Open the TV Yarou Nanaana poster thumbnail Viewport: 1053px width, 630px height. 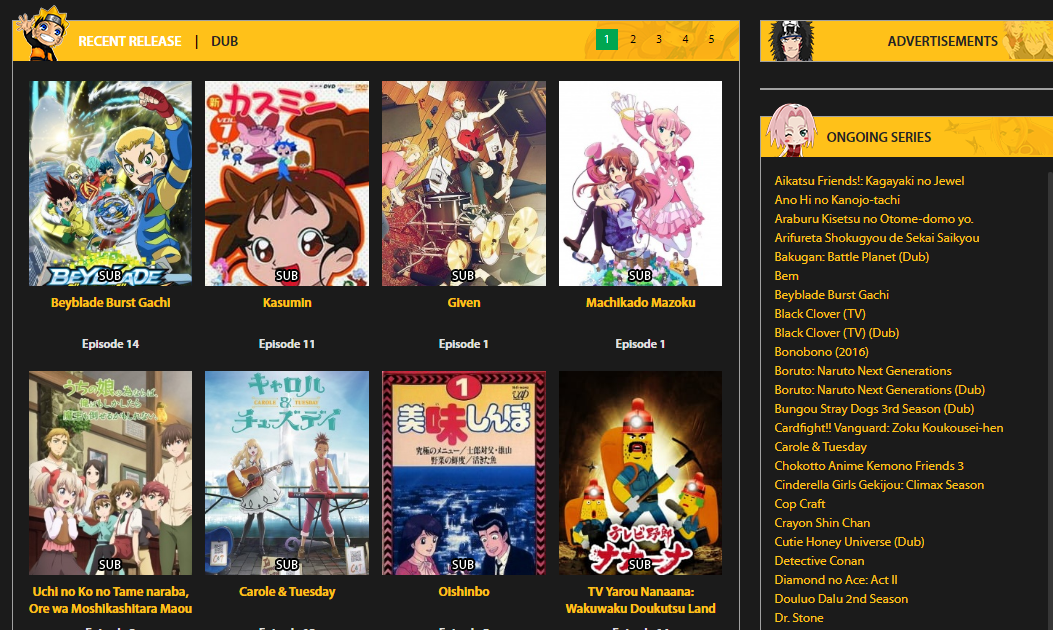640,473
